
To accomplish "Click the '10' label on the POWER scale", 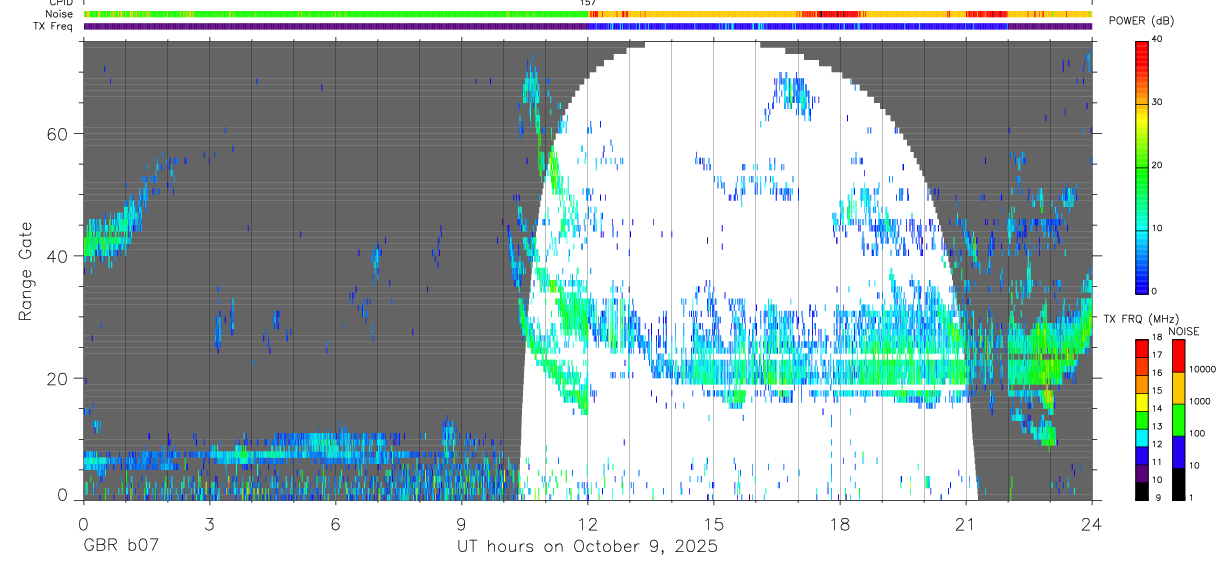I will 1157,228.
